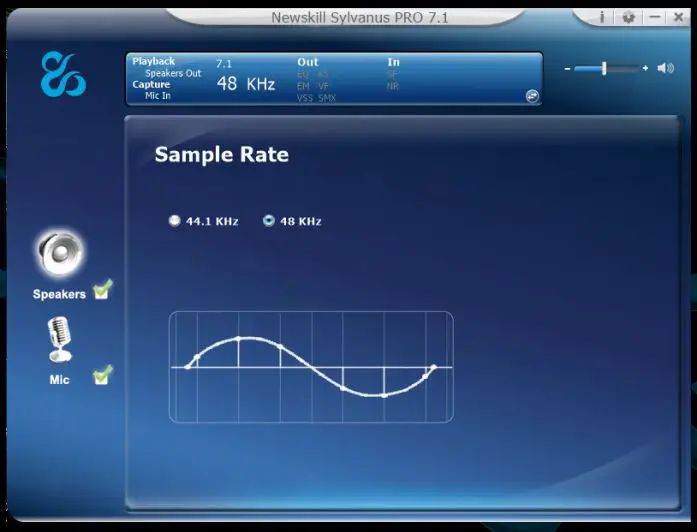Click the Sample Rate heading
The width and height of the screenshot is (697, 532).
(x=222, y=155)
